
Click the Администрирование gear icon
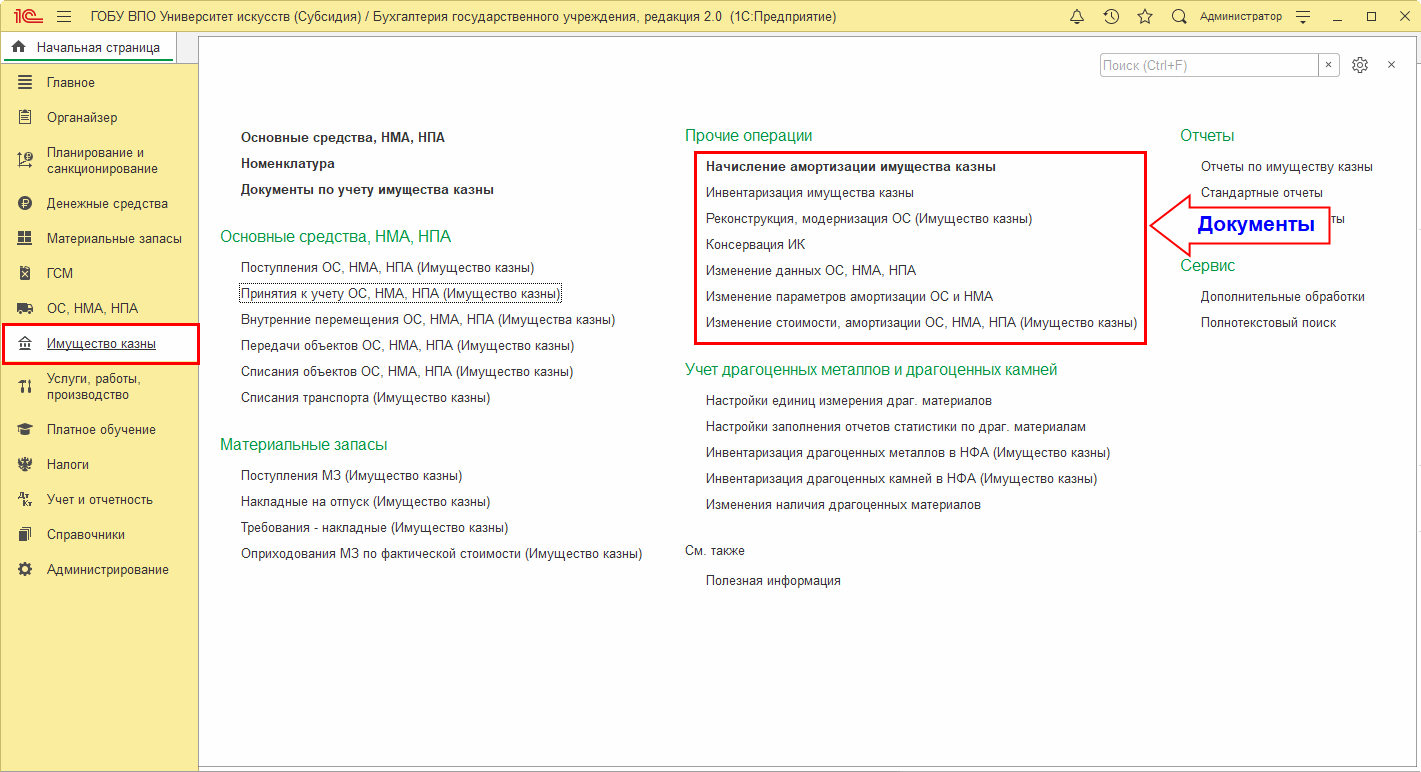click(25, 569)
